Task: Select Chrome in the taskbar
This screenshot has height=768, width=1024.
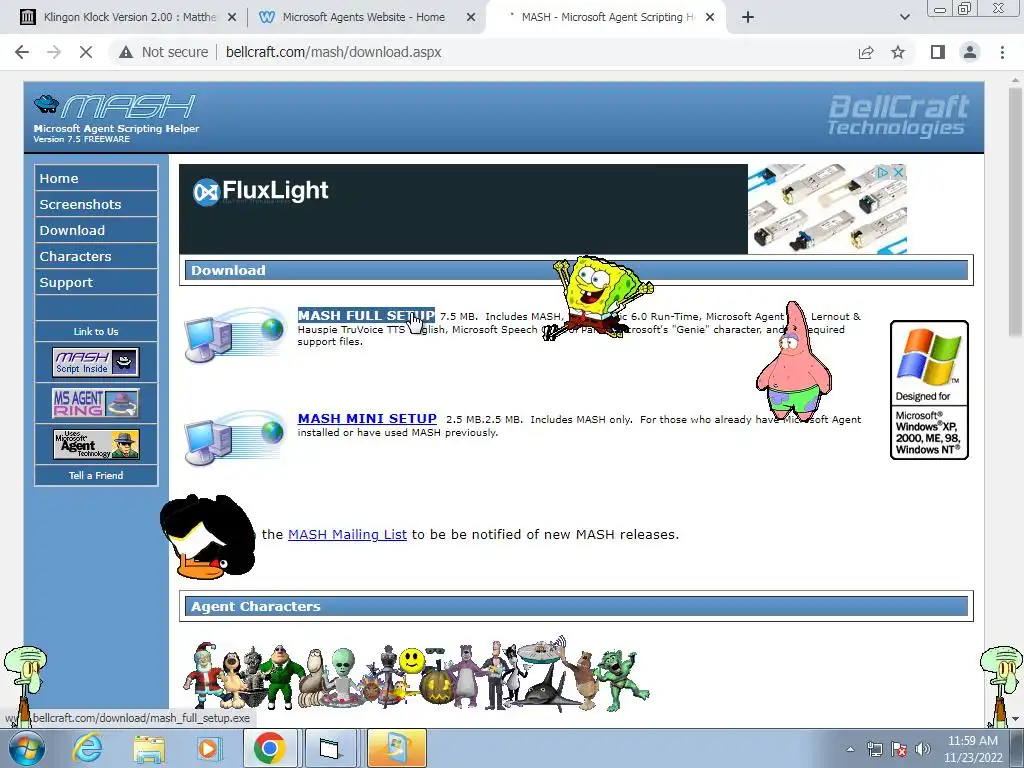Action: [x=271, y=748]
